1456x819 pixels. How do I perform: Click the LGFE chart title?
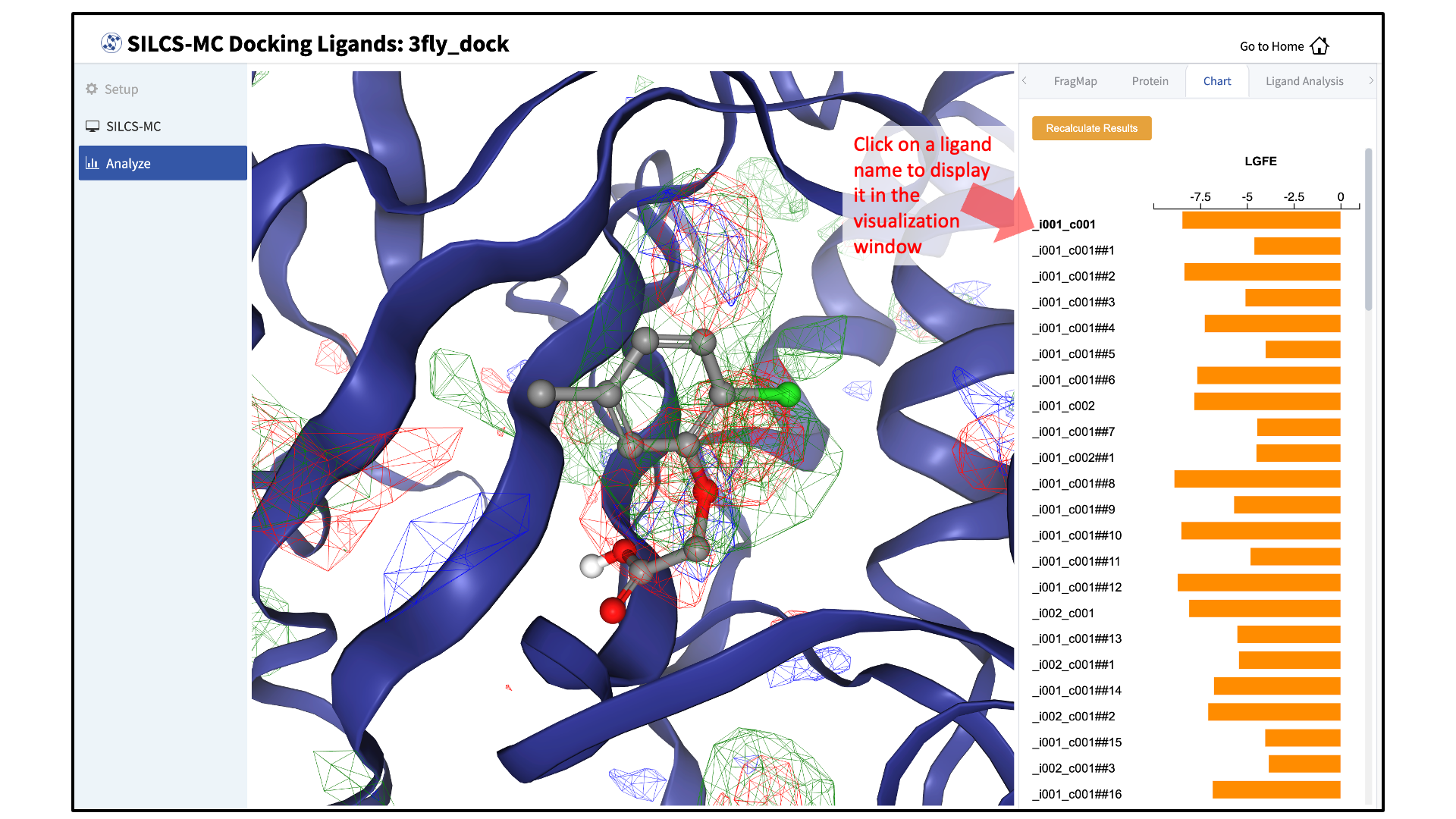(x=1260, y=161)
